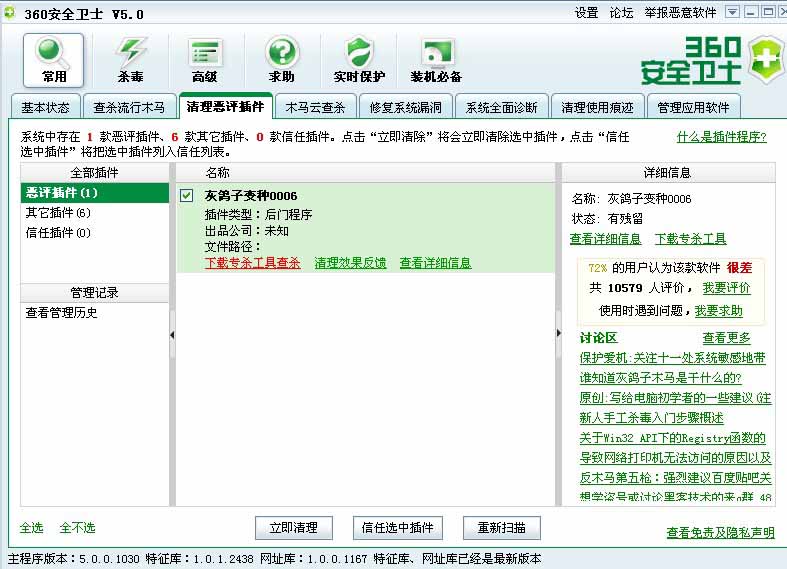
Task: Click 下载专杀工具 in the details panel
Action: click(x=691, y=239)
